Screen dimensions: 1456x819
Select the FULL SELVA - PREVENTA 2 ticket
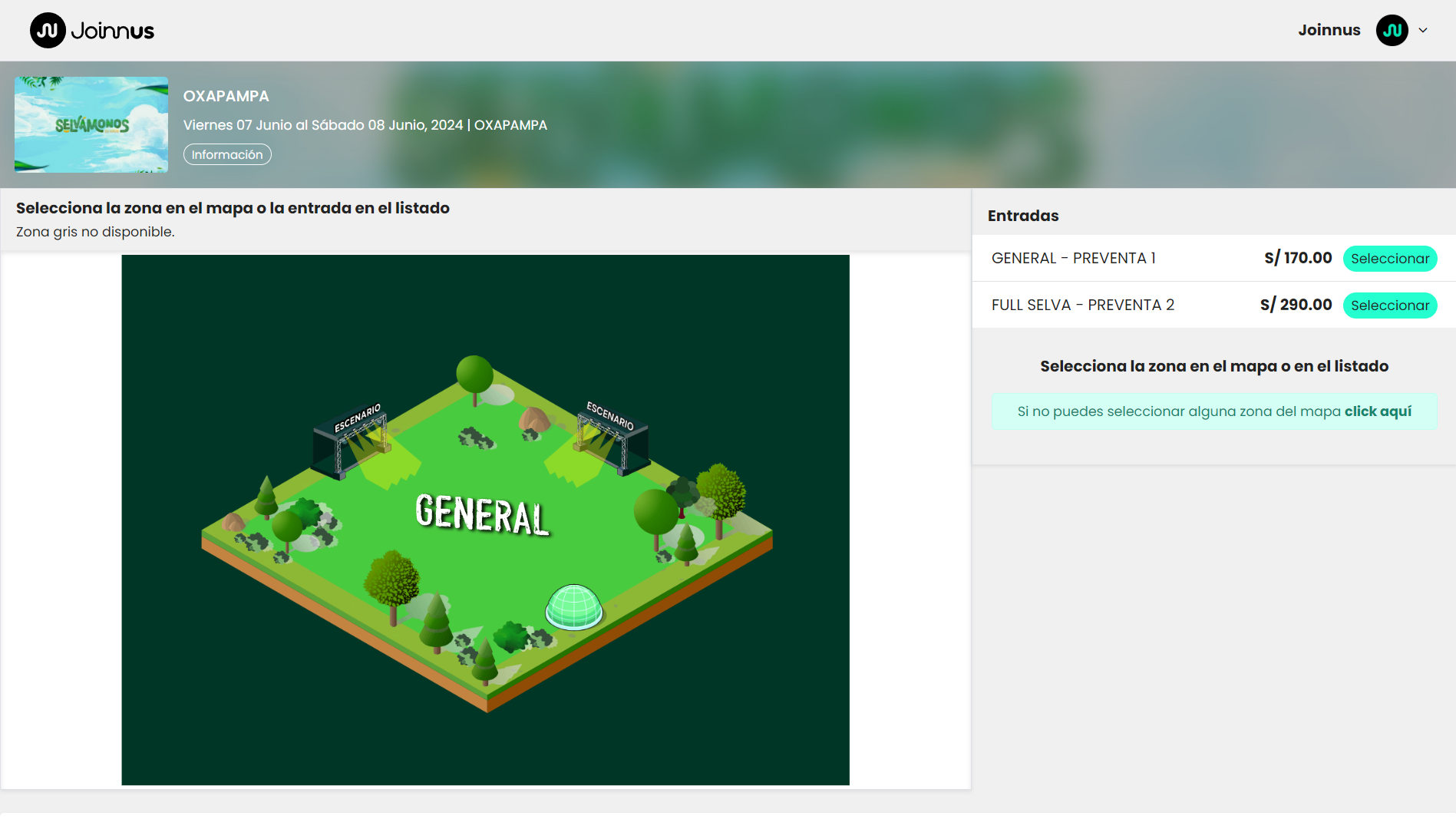pyautogui.click(x=1389, y=305)
